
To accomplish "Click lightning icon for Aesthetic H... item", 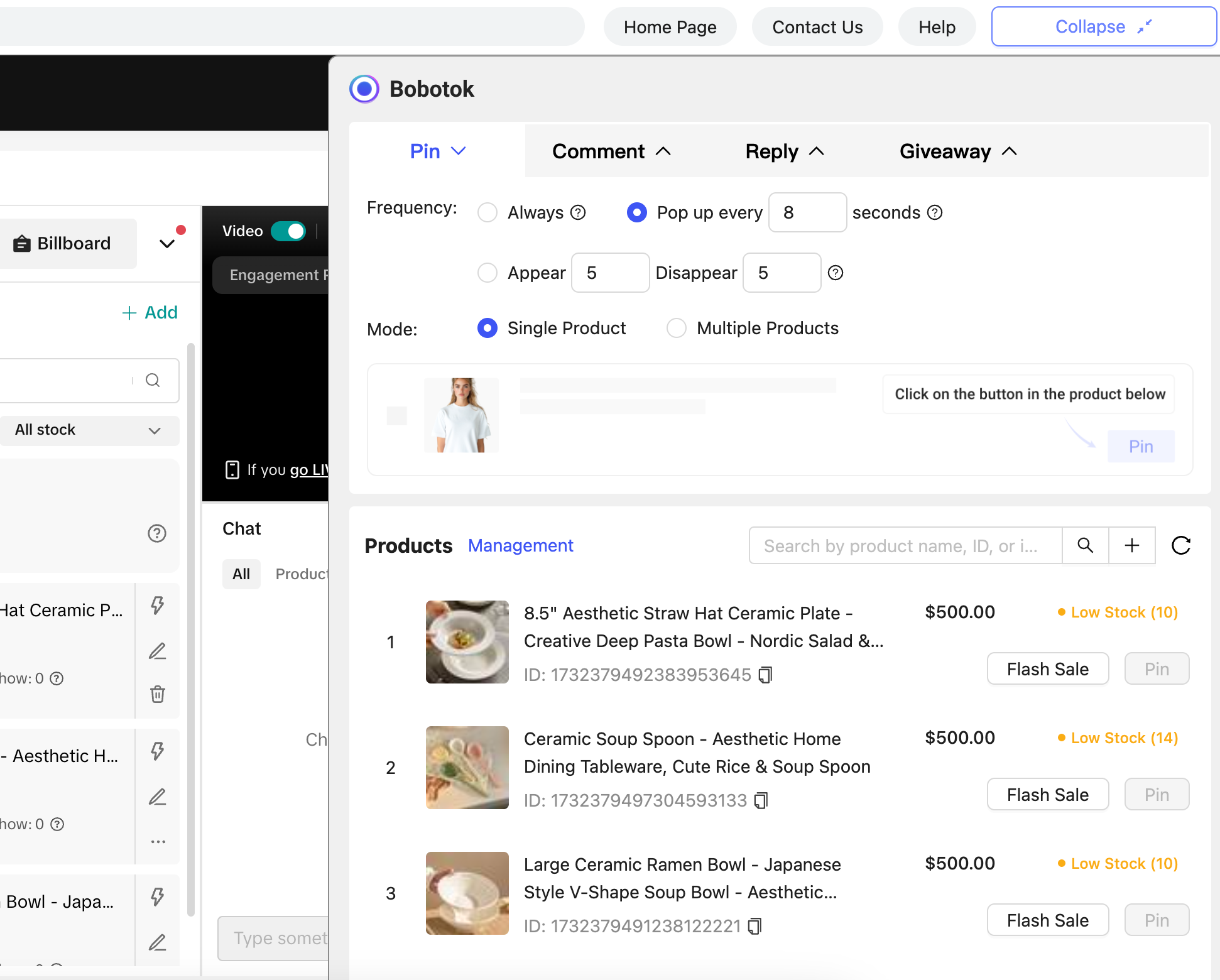I will coord(158,751).
